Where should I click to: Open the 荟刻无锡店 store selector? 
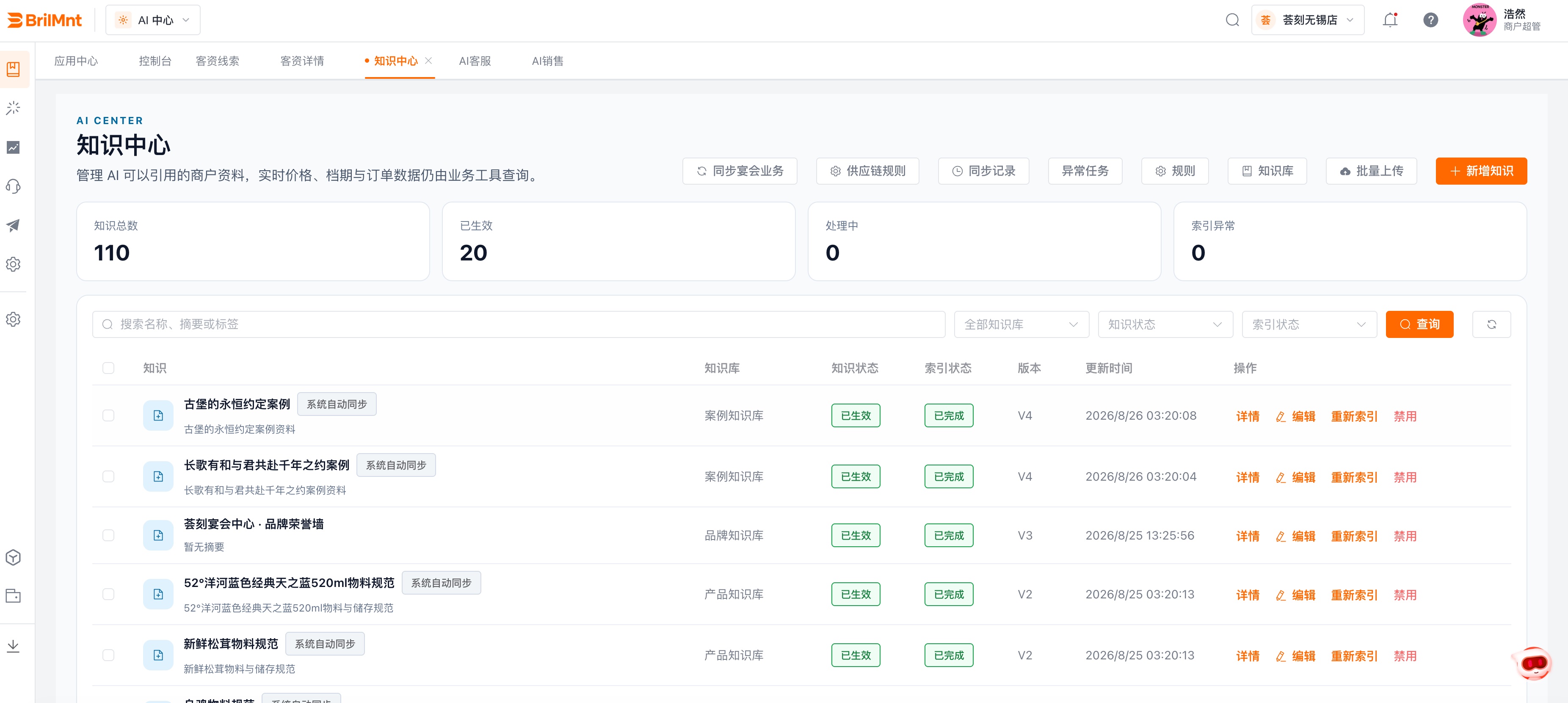tap(1308, 20)
